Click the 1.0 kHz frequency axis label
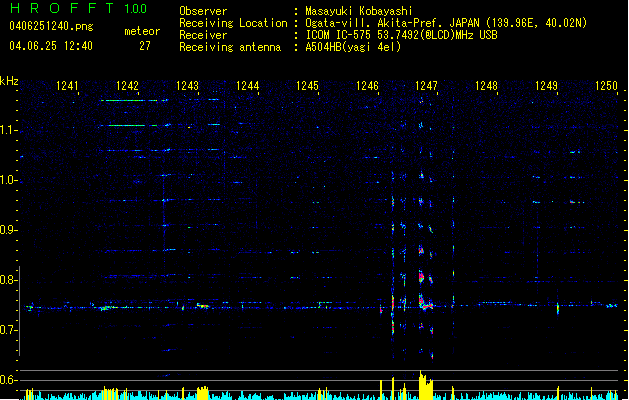 [9, 180]
